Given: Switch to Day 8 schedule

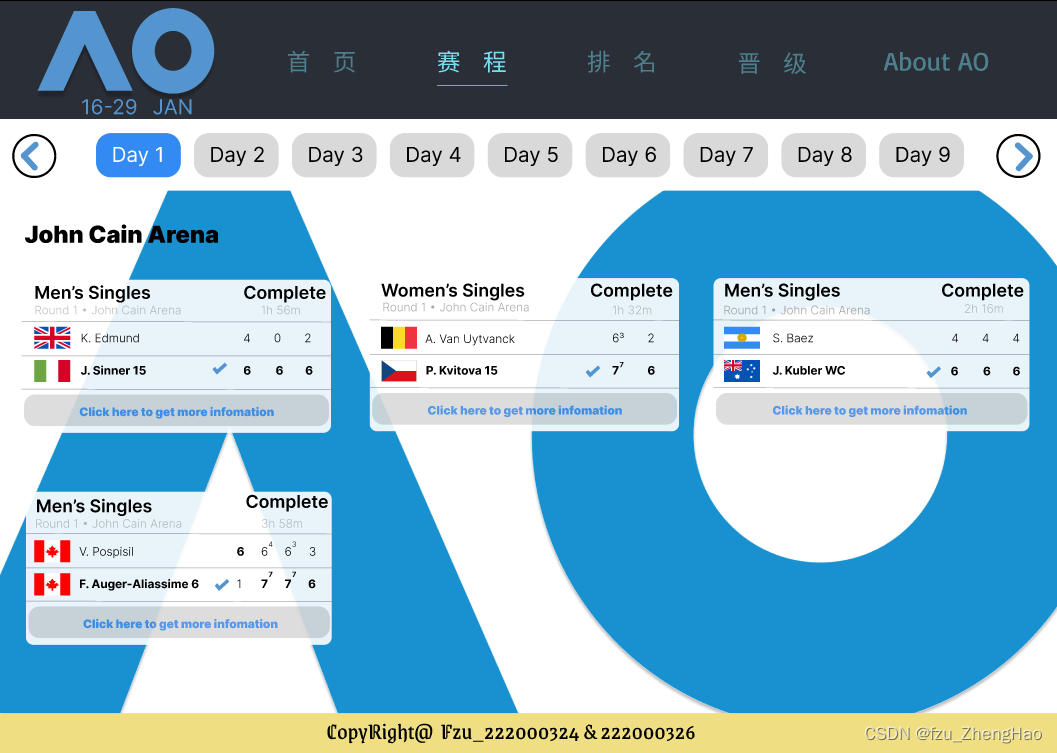Looking at the screenshot, I should pos(824,155).
